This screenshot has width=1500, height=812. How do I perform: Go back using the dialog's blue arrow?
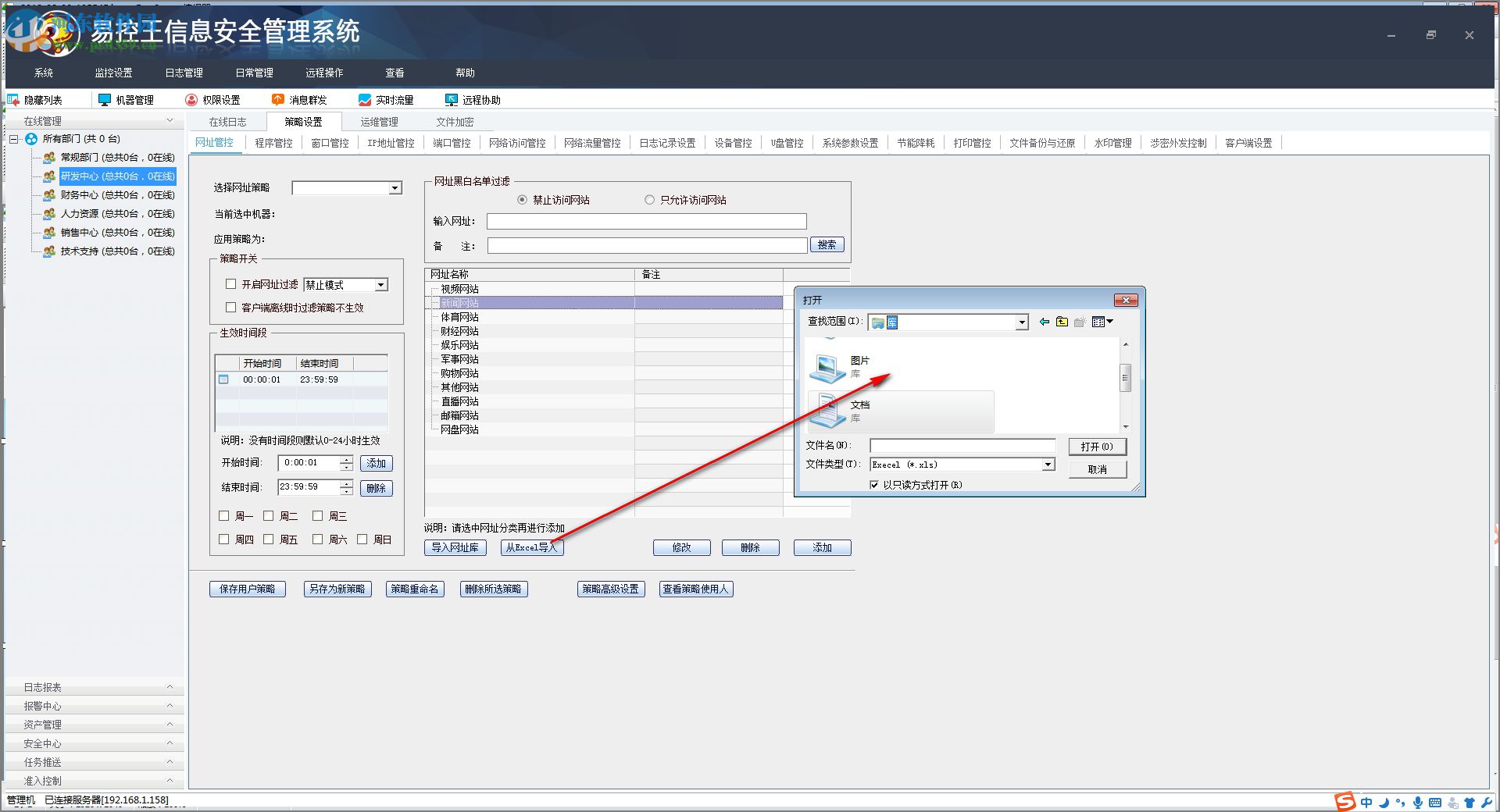coord(1045,322)
